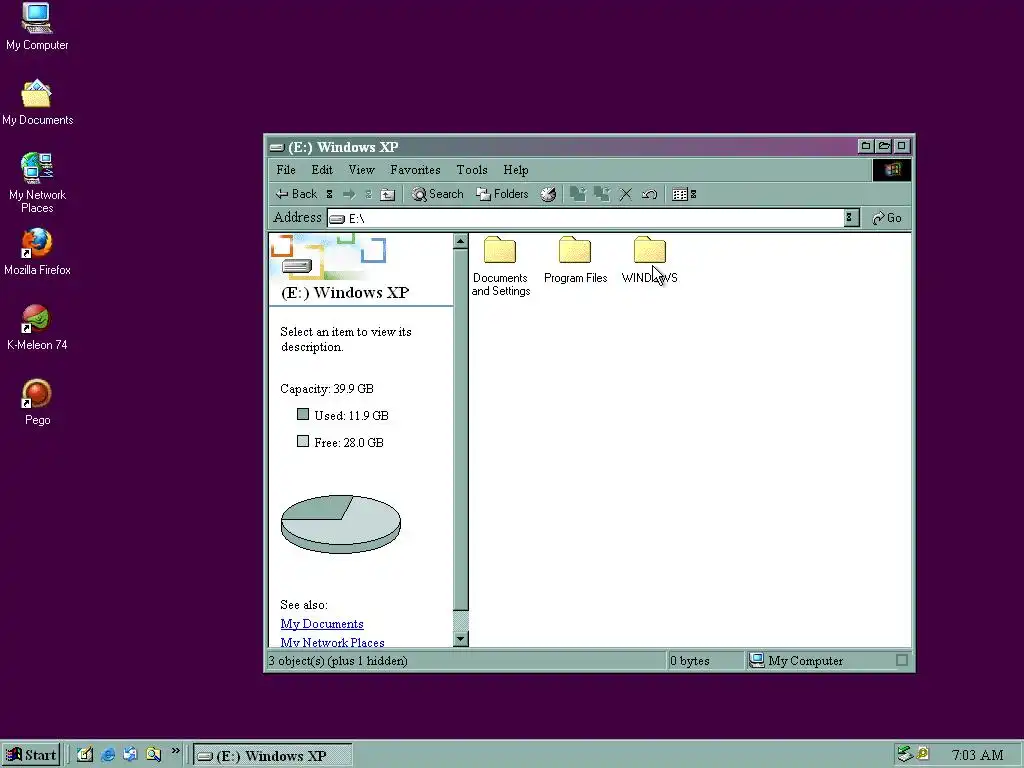Follow the My Network Places link
The image size is (1024, 768).
(332, 642)
